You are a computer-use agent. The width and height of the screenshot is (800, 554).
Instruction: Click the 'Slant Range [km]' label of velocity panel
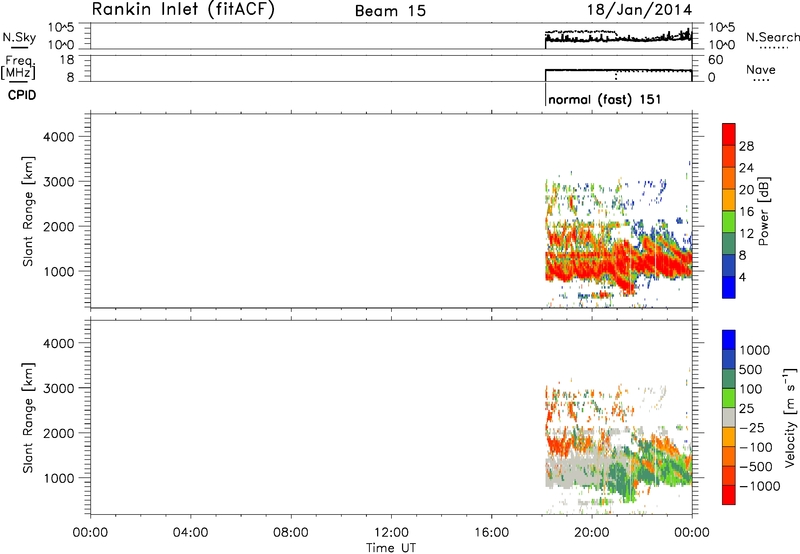(28, 417)
